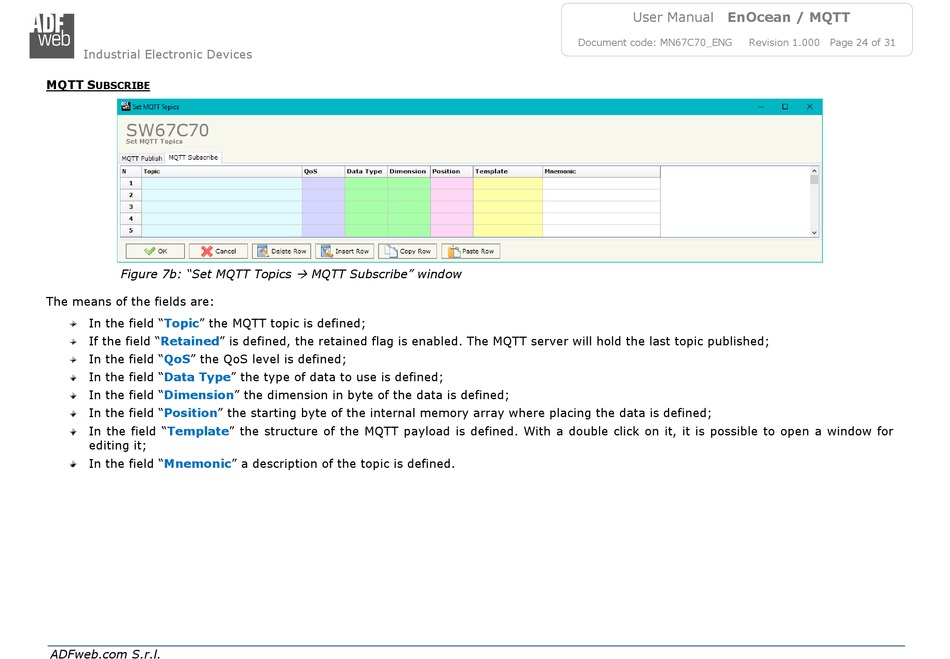Select the MQTT Subscribe tab

[193, 157]
